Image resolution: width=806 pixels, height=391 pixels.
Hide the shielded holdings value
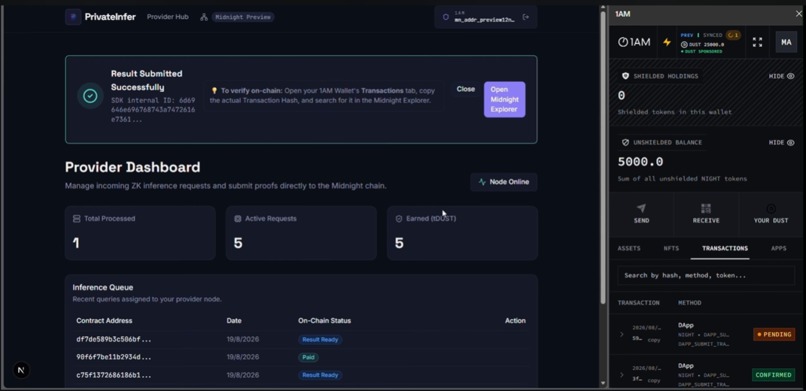[x=781, y=76]
